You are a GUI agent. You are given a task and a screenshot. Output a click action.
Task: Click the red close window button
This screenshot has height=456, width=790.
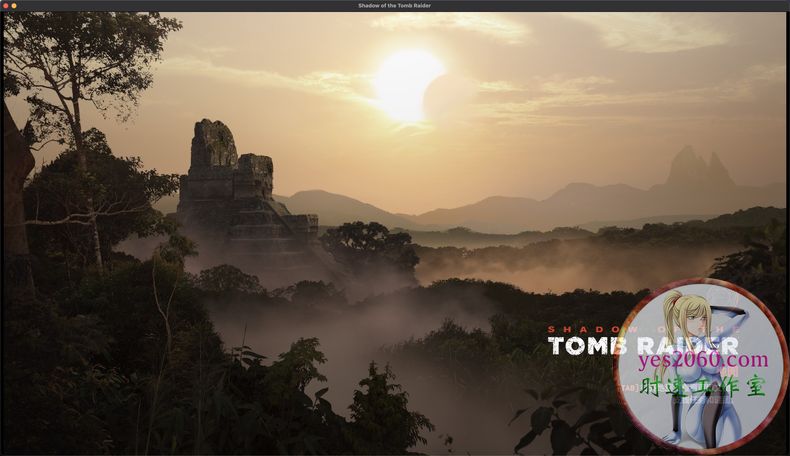(5, 6)
